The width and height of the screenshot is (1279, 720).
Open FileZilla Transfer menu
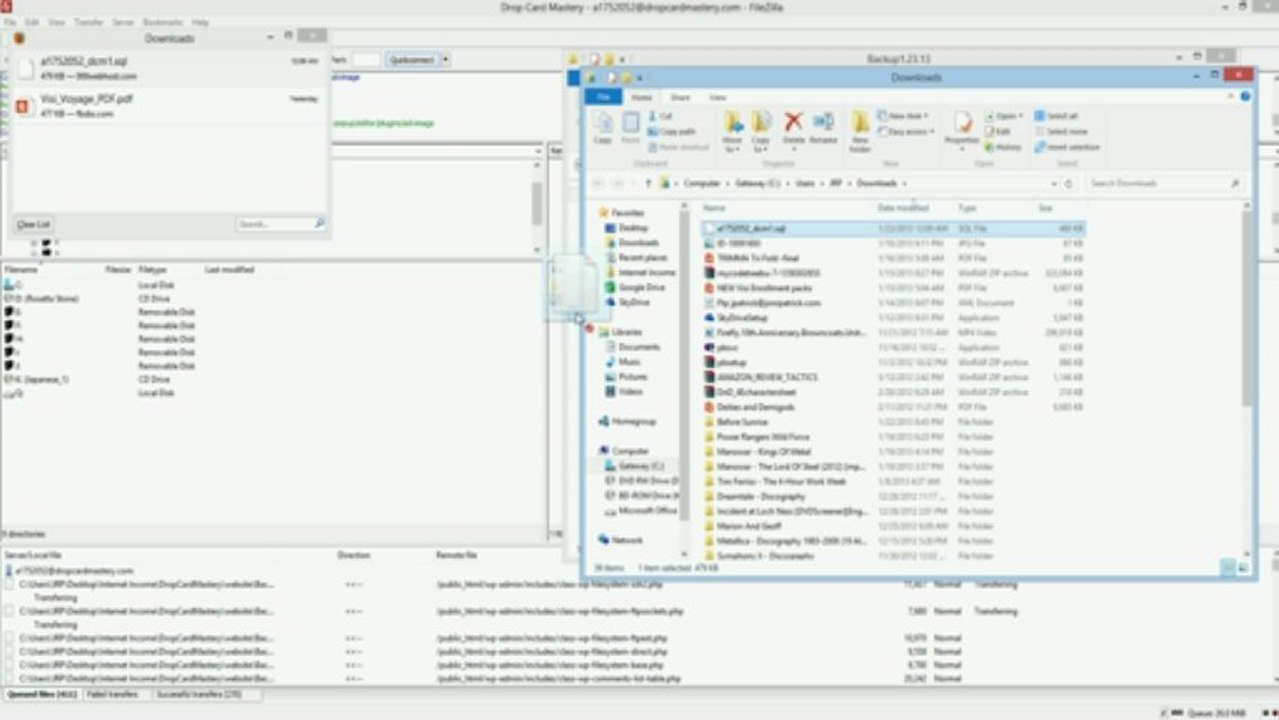(89, 21)
